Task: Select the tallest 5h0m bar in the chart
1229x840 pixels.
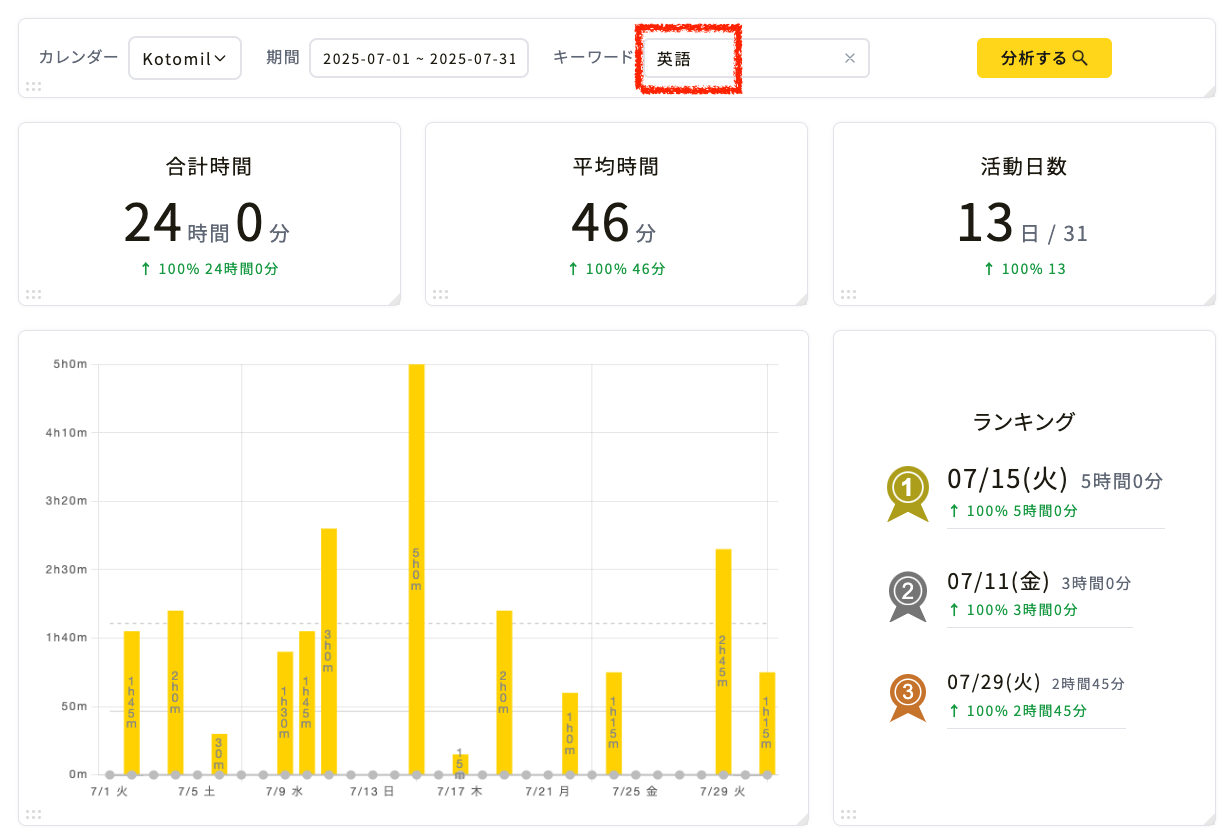Action: pyautogui.click(x=416, y=569)
